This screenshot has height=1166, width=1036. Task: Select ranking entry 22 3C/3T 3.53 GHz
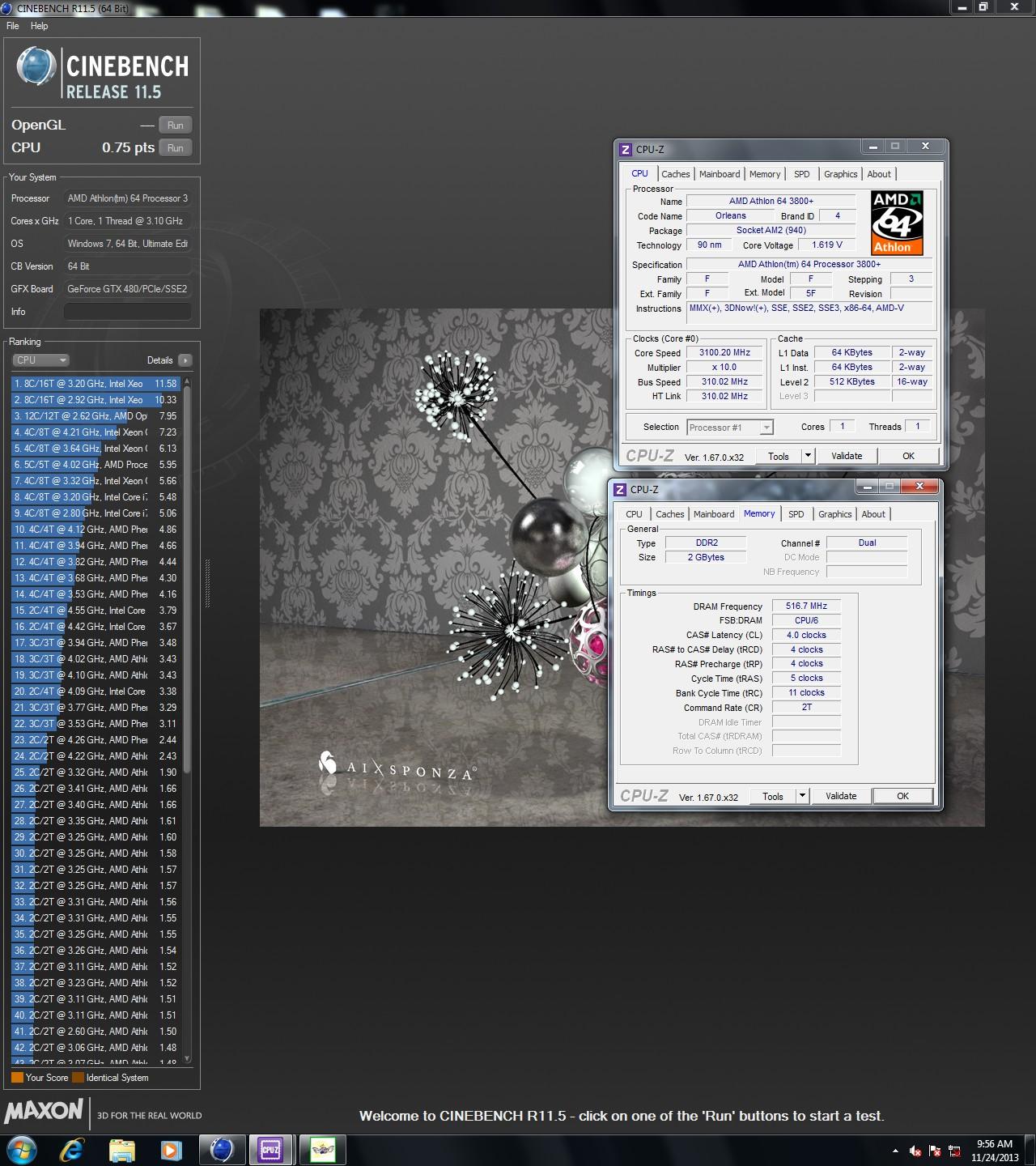coord(96,724)
